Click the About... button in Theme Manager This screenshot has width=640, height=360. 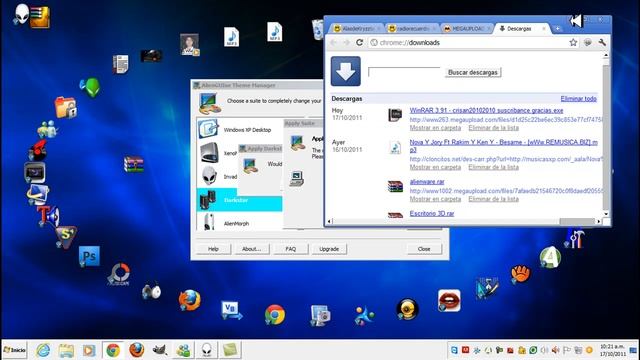pyautogui.click(x=251, y=249)
